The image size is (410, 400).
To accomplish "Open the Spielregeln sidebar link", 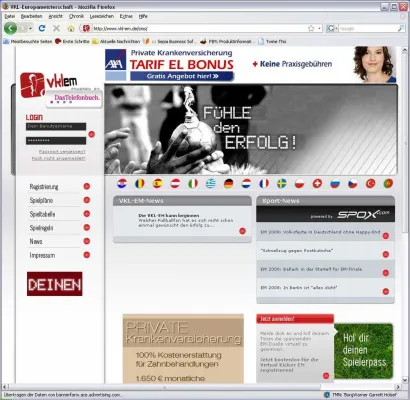I will pos(41,228).
